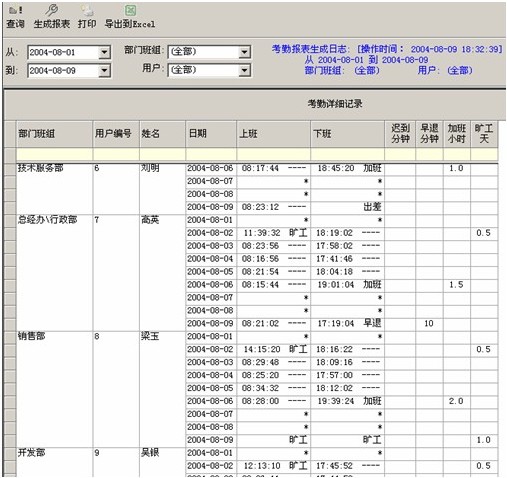Click the 旷工天 column header

[484, 134]
